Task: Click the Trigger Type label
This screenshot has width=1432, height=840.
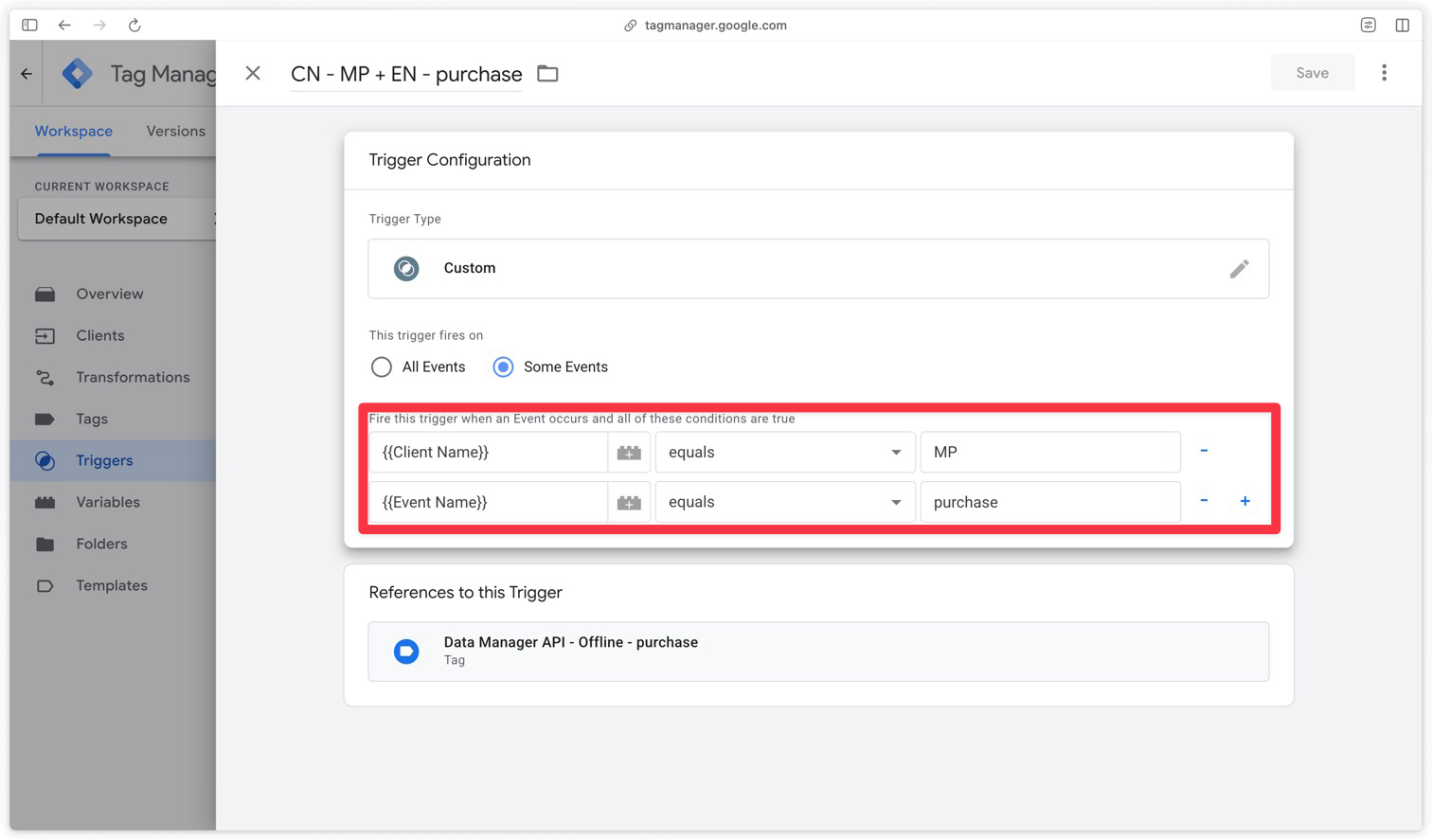Action: pos(404,219)
